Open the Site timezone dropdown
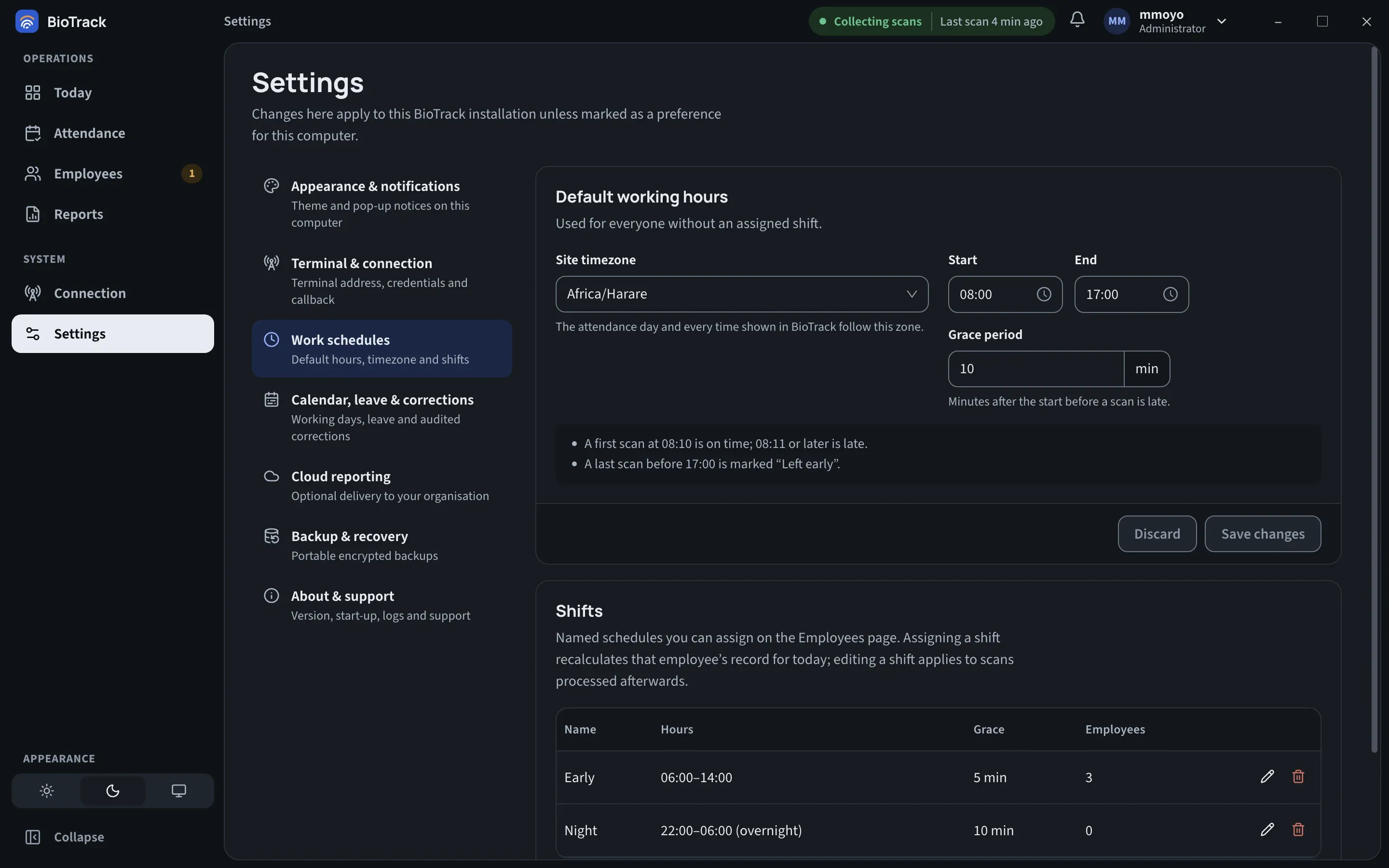 pyautogui.click(x=742, y=294)
